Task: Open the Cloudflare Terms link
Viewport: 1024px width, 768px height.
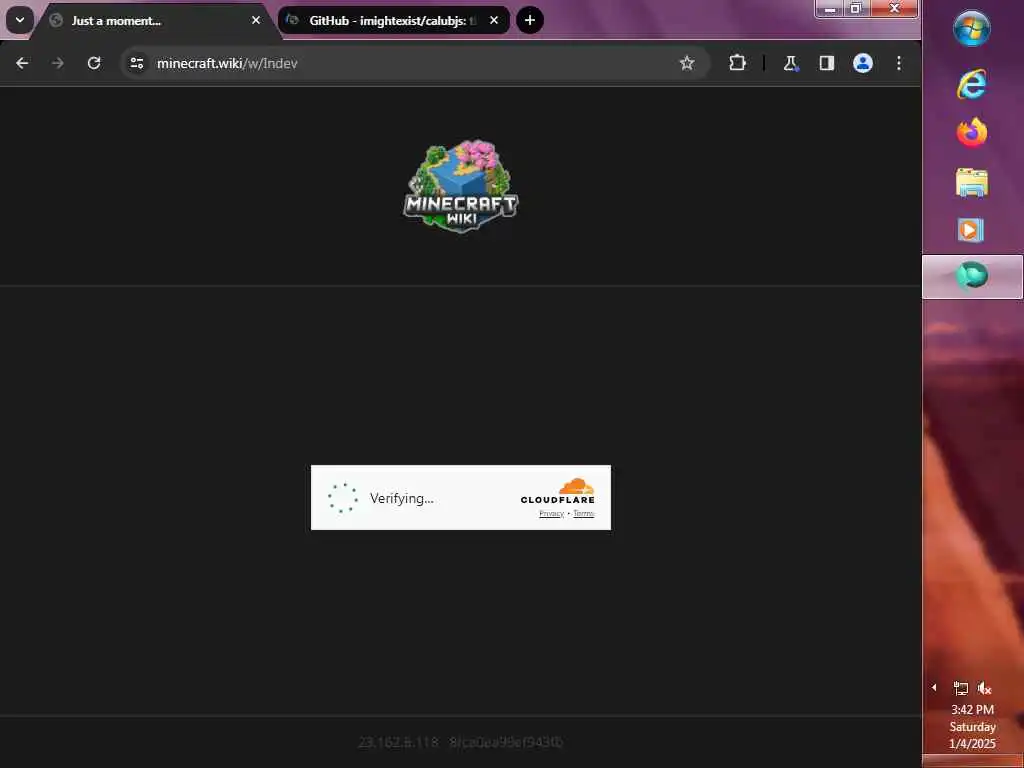Action: (x=583, y=513)
